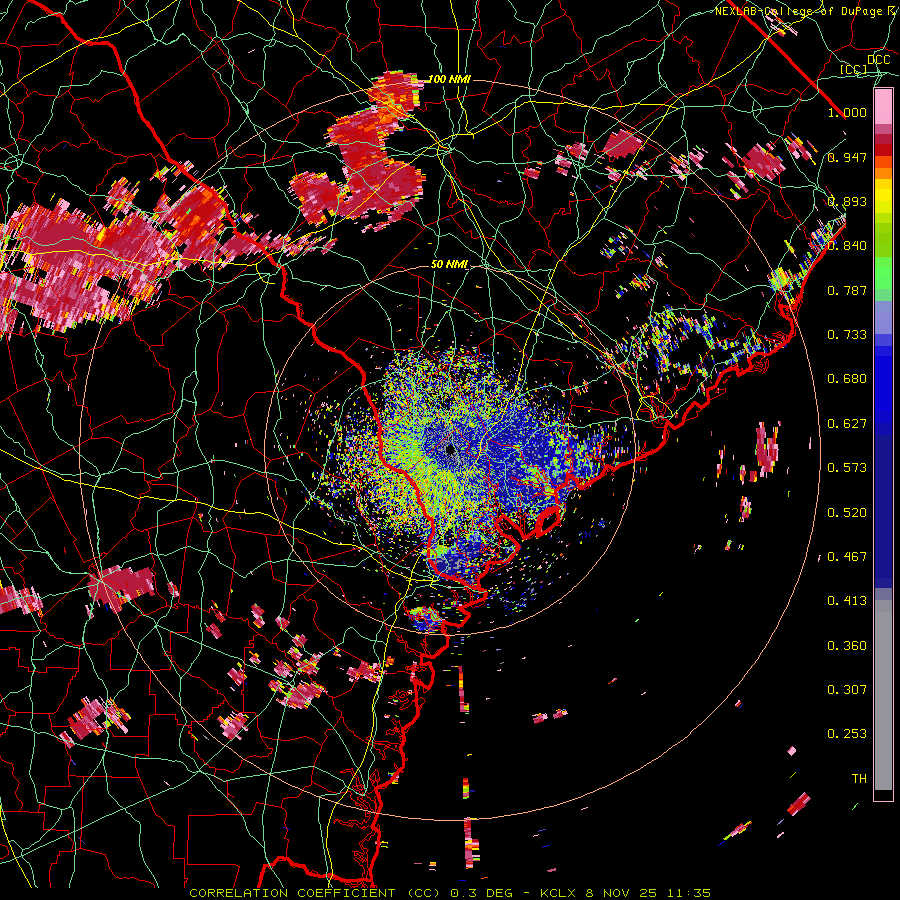Click the DCC label above the scale
900x900 pixels.
click(878, 60)
